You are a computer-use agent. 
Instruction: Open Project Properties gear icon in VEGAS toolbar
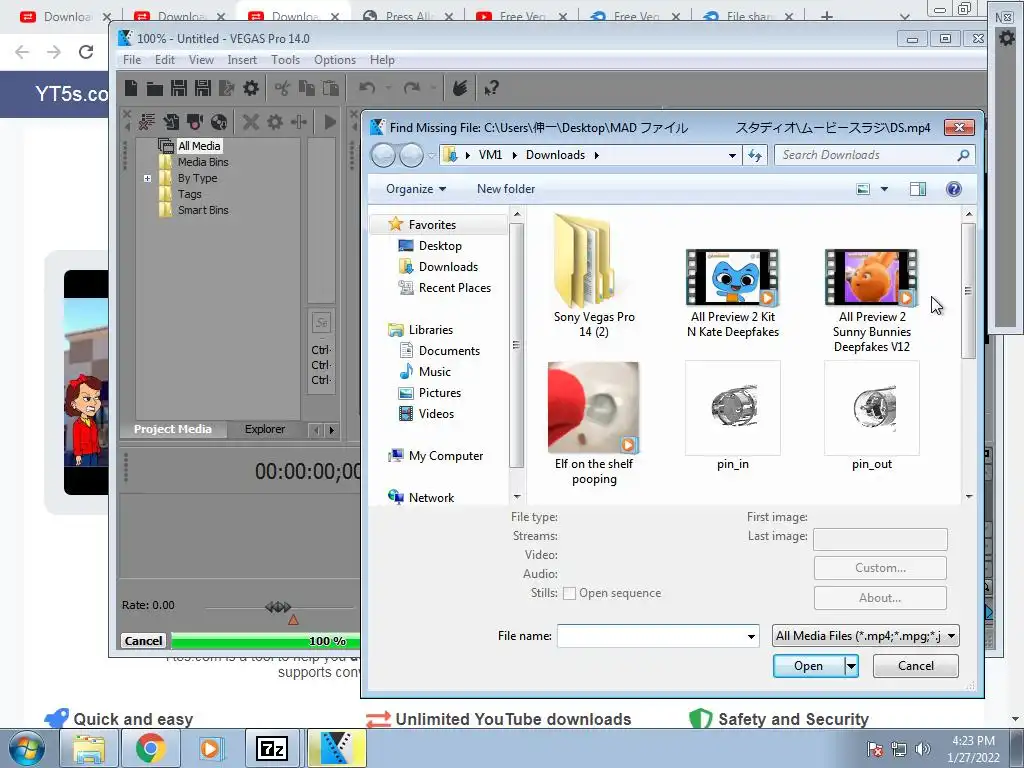251,88
